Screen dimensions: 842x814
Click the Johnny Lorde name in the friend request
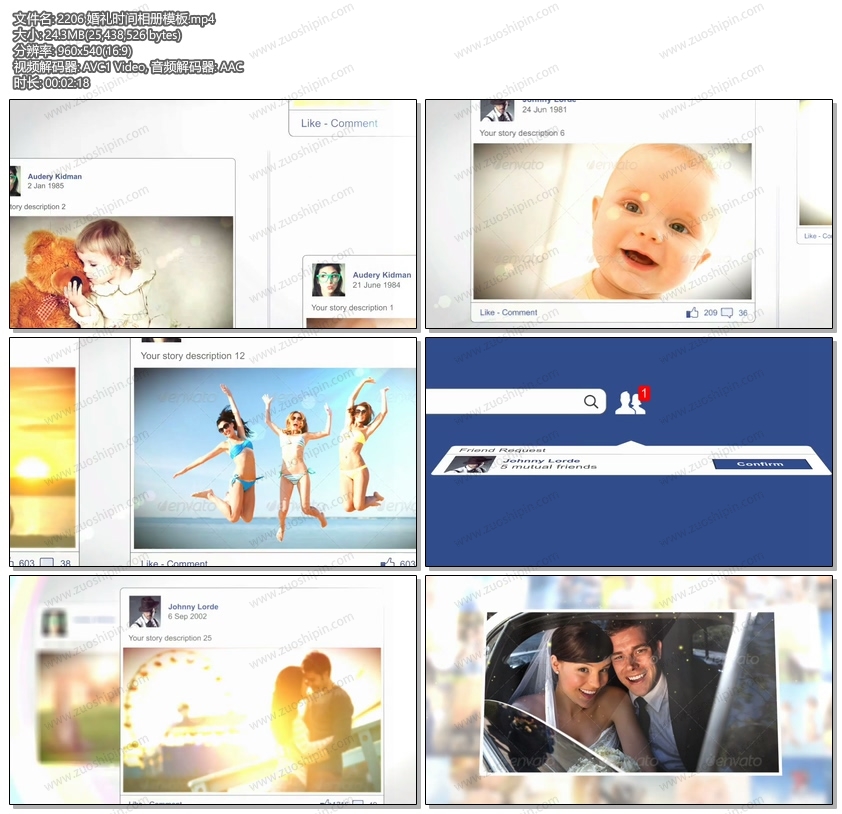[541, 461]
